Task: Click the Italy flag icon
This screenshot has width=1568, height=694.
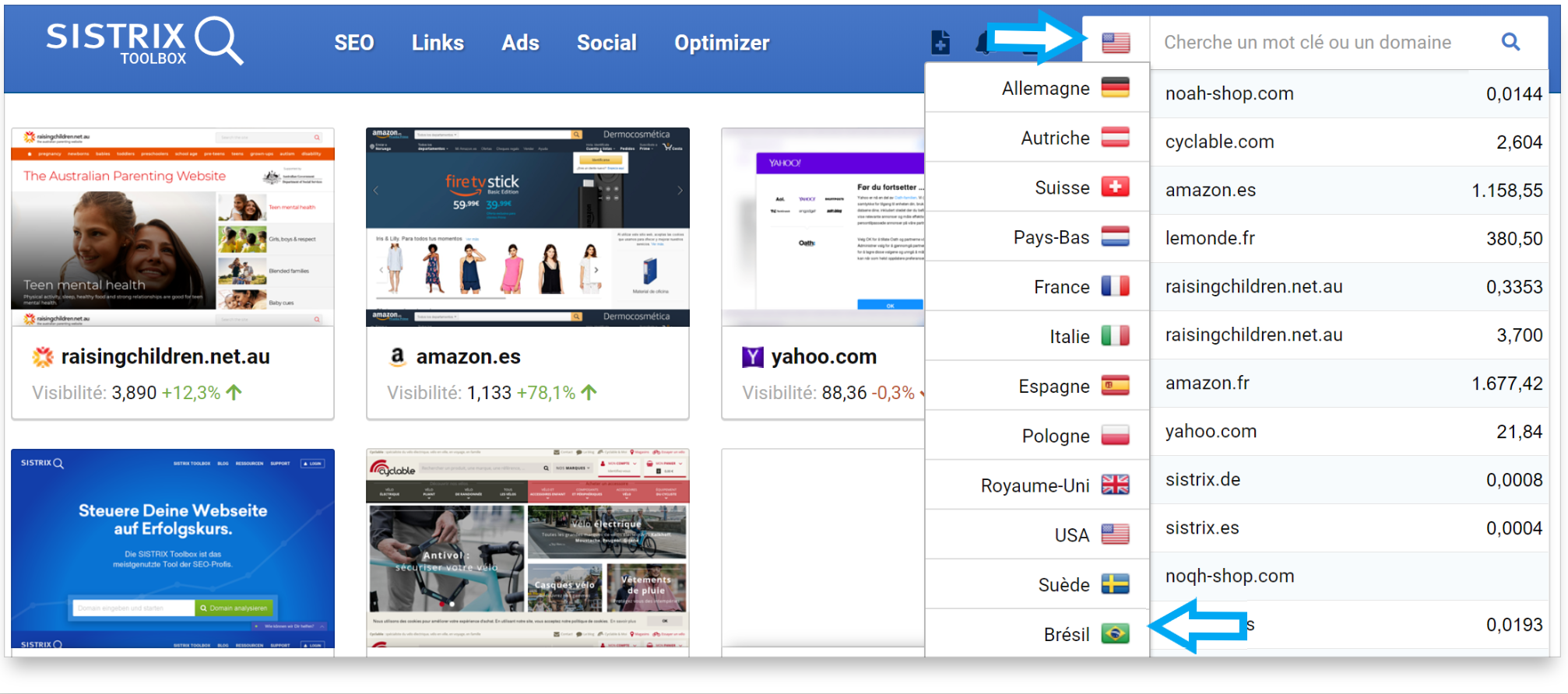Action: click(1116, 336)
